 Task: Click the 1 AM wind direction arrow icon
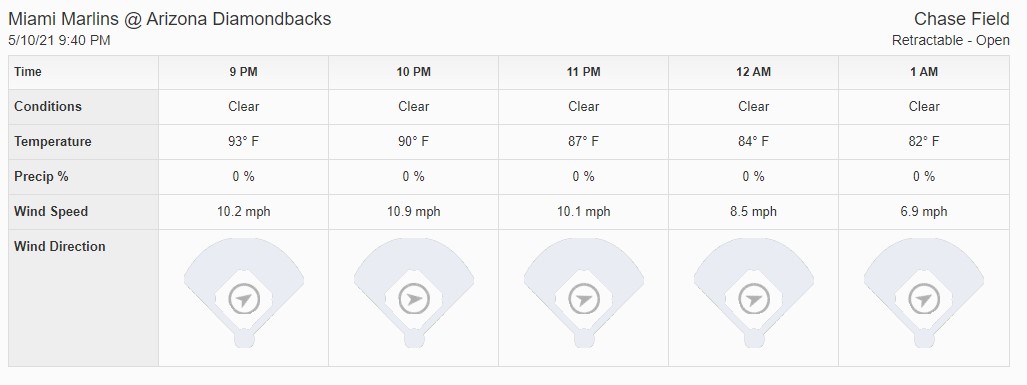click(x=924, y=300)
